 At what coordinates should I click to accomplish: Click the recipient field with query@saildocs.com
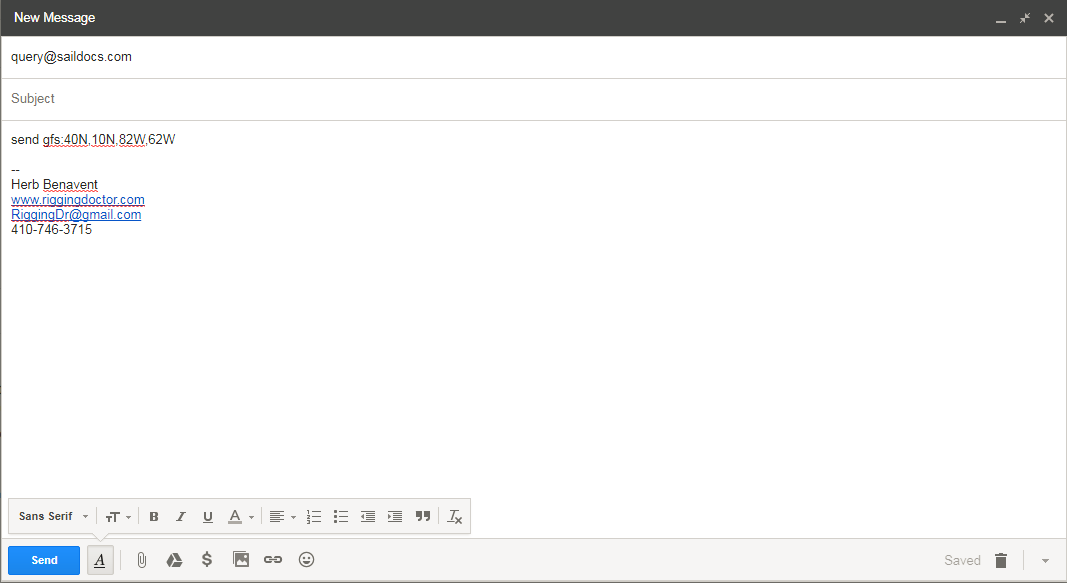pos(534,57)
